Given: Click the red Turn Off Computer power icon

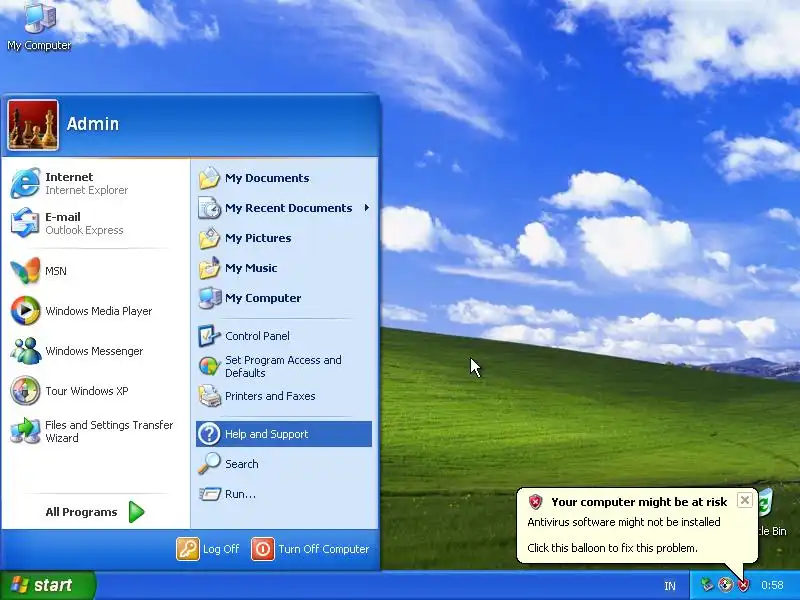Looking at the screenshot, I should pos(263,549).
